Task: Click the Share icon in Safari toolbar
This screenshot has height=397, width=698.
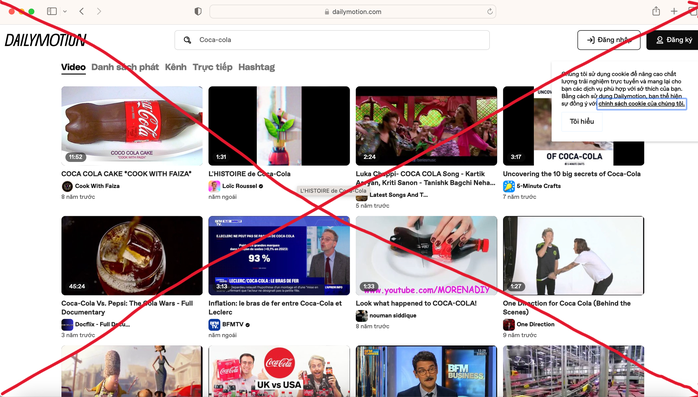Action: (656, 11)
